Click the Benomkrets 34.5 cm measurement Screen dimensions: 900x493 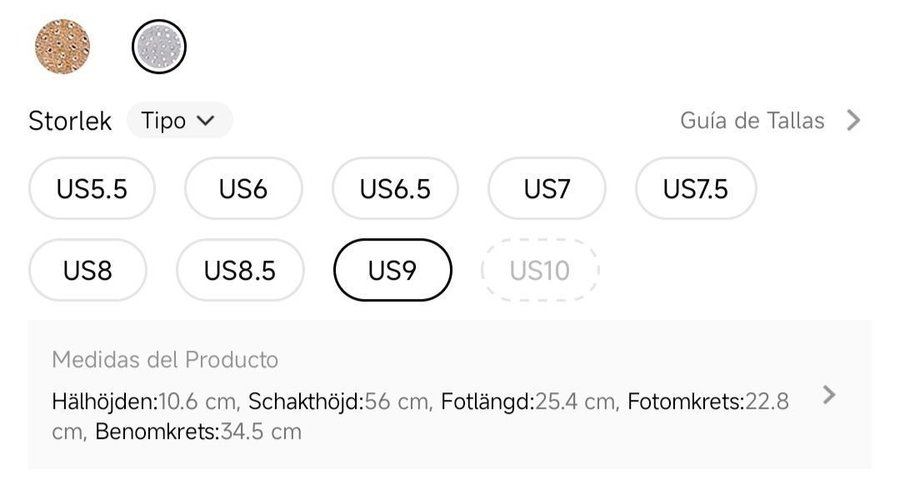pos(198,432)
